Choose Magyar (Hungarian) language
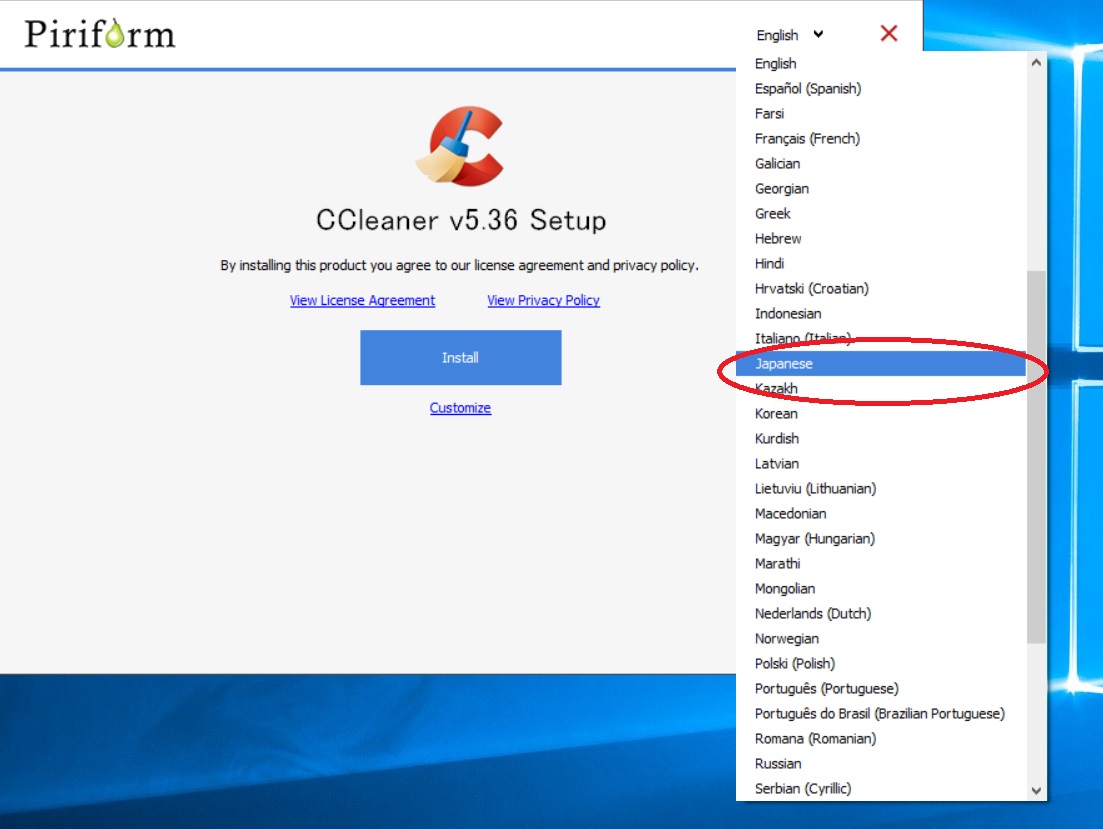 (881, 538)
